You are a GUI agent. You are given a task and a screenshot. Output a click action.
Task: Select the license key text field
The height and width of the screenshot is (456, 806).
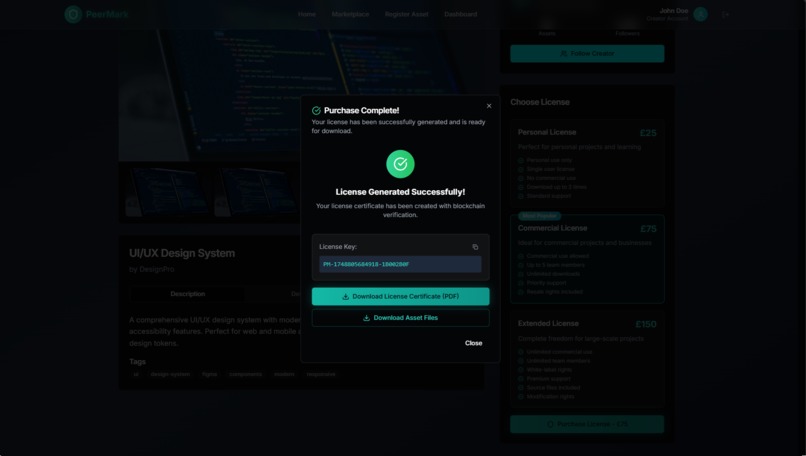[x=400, y=264]
